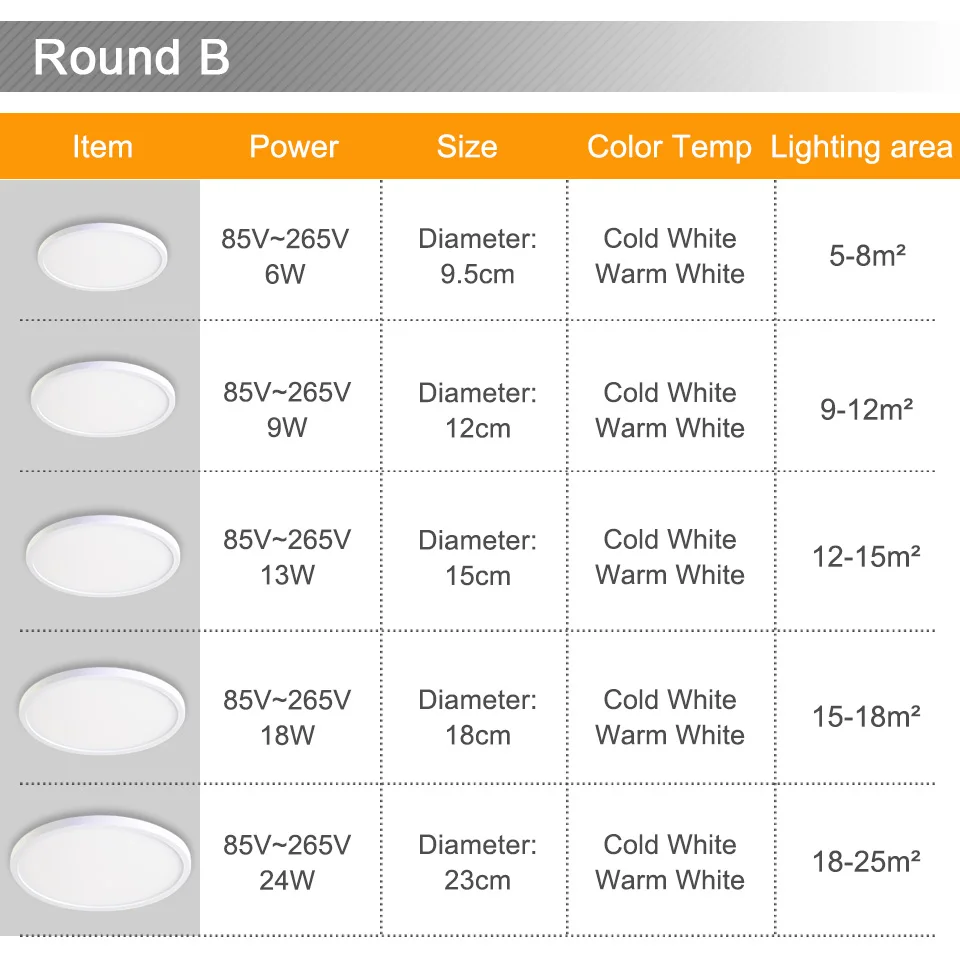Click the 5-8m² lighting area value
Viewport: 960px width, 960px height.
click(867, 256)
